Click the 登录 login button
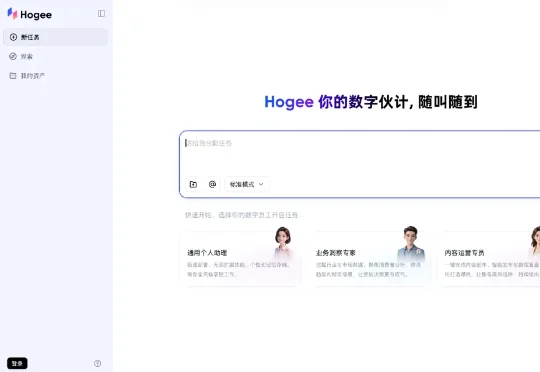 [x=17, y=363]
